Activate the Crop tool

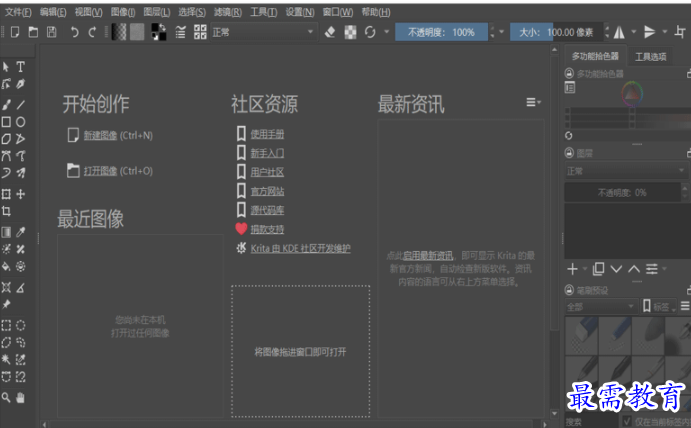pos(6,211)
